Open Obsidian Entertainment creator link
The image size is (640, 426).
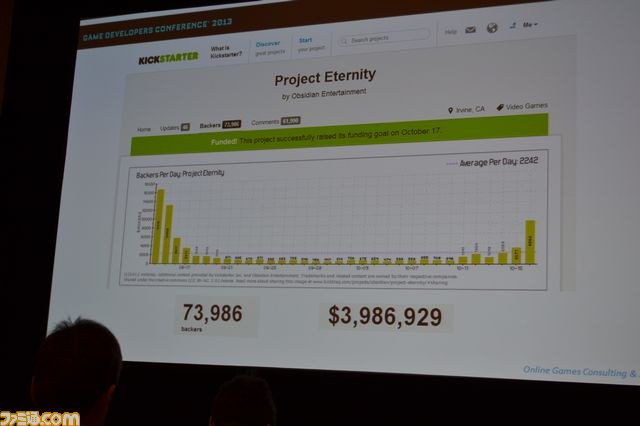point(329,93)
